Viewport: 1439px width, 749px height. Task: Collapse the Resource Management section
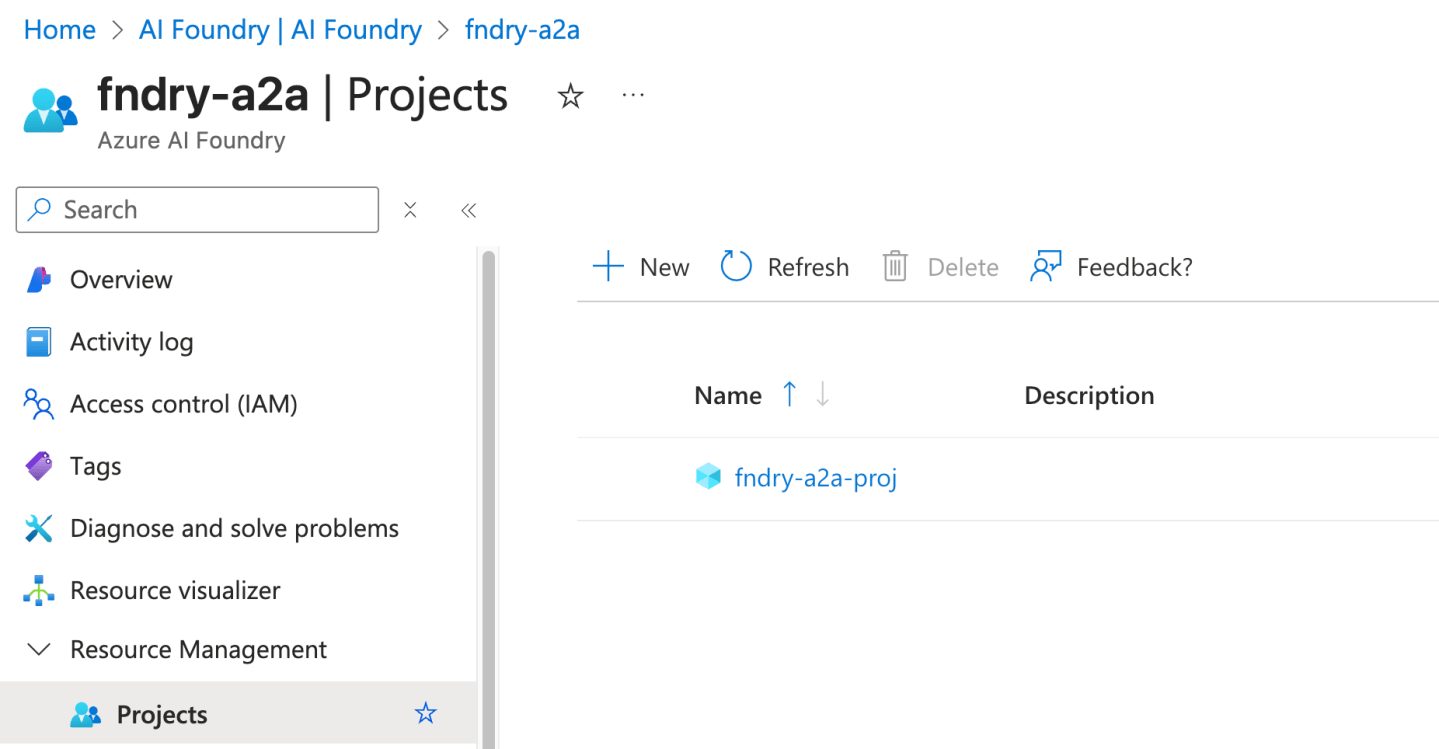click(x=37, y=649)
